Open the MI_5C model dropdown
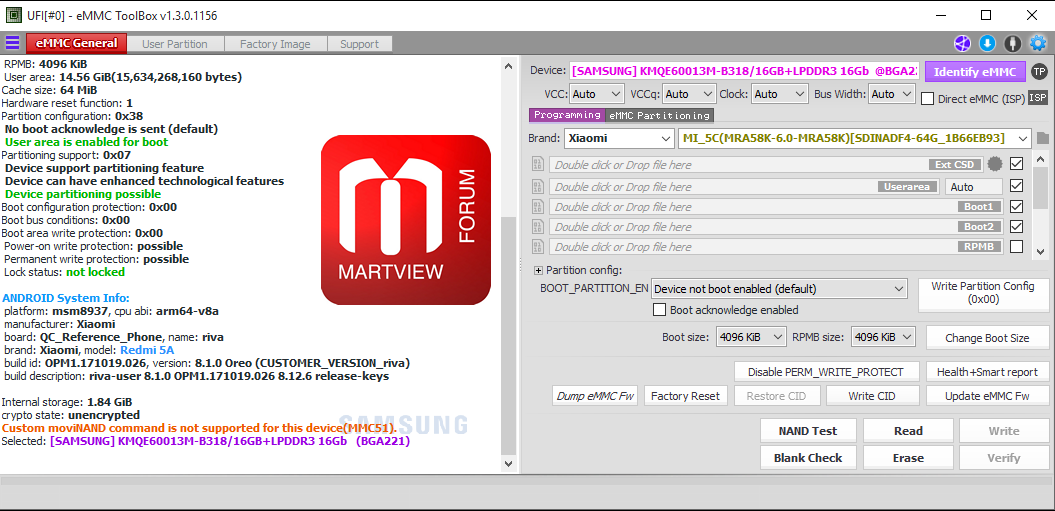Image resolution: width=1055 pixels, height=511 pixels. 854,138
